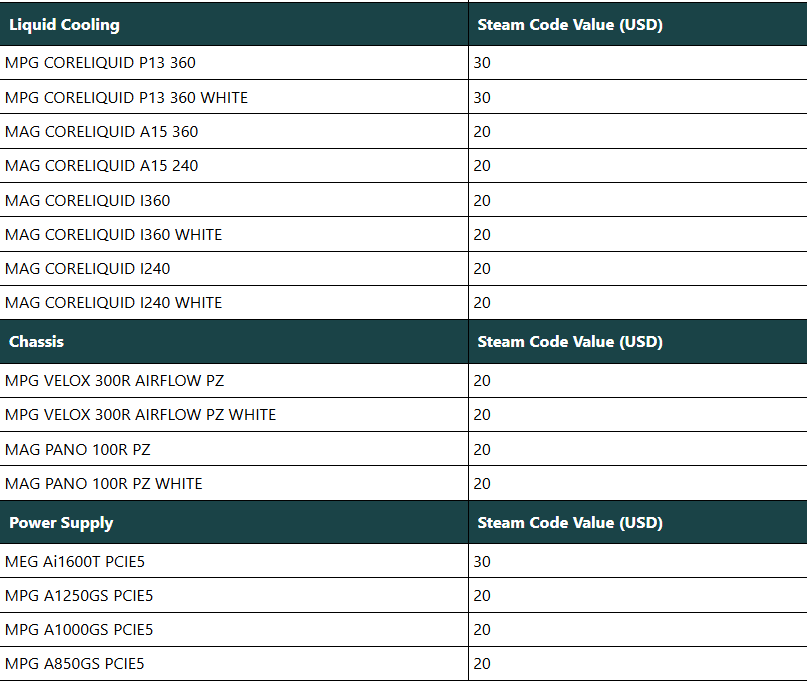Click the Liquid Cooling header cell
Viewport: 807px width, 681px height.
[x=234, y=24]
